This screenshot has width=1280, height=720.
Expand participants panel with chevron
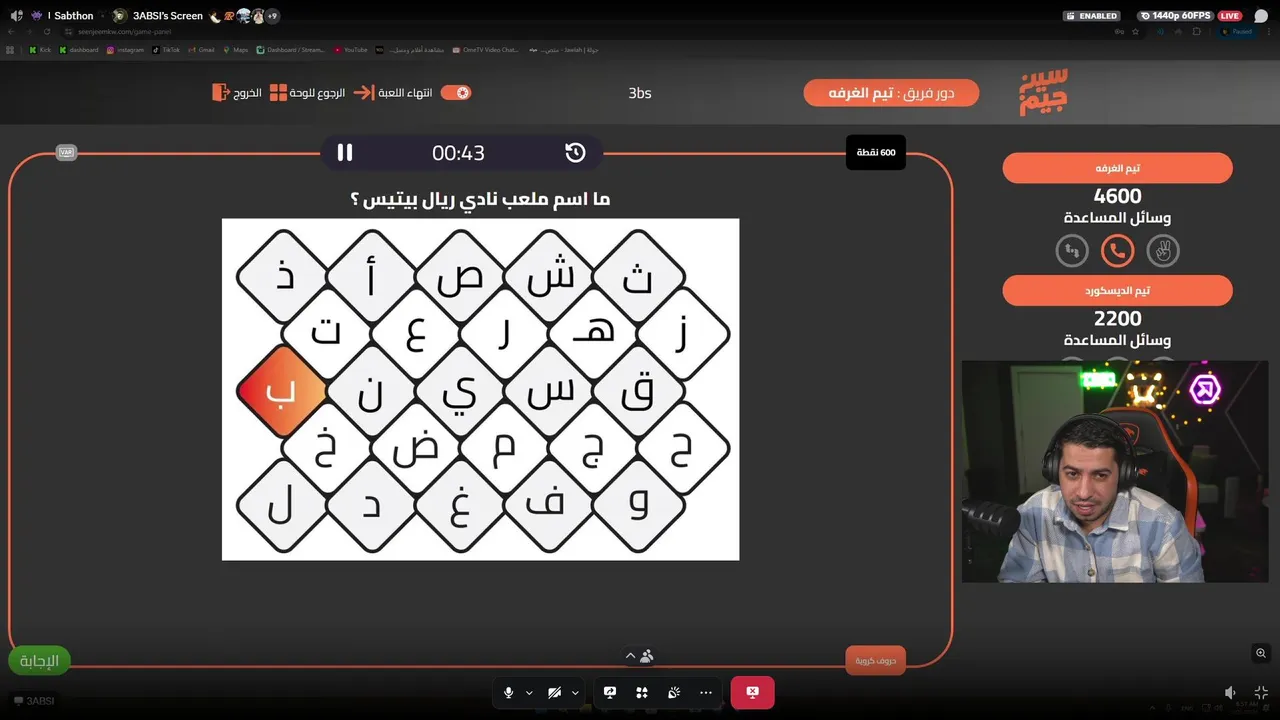tap(630, 656)
